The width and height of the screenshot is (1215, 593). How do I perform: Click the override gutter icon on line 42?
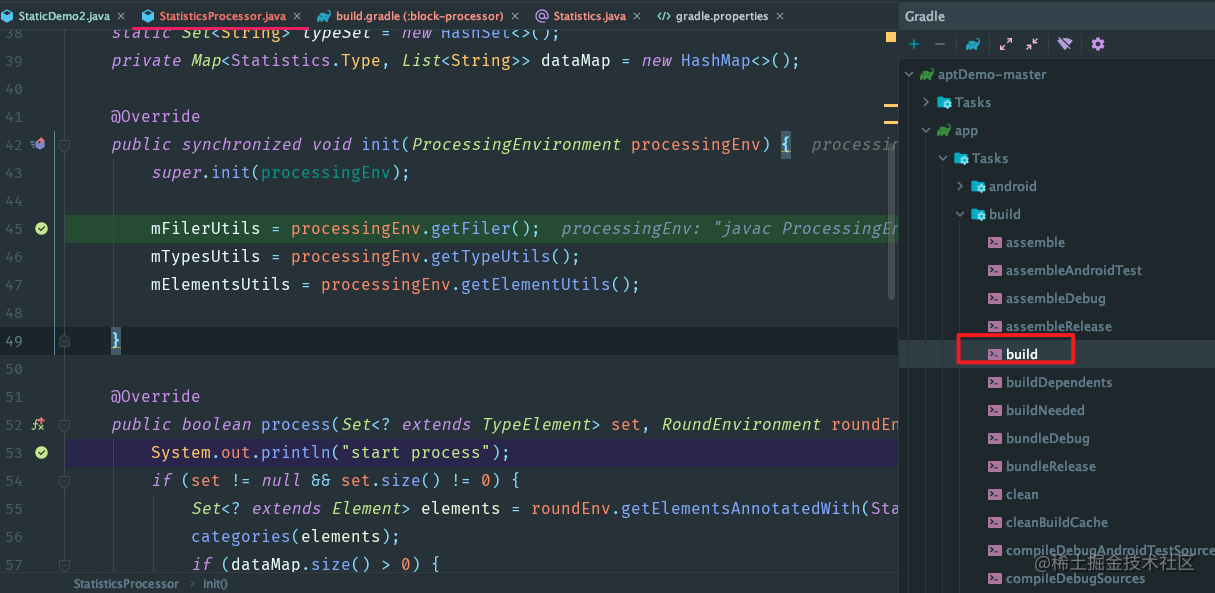[39, 144]
